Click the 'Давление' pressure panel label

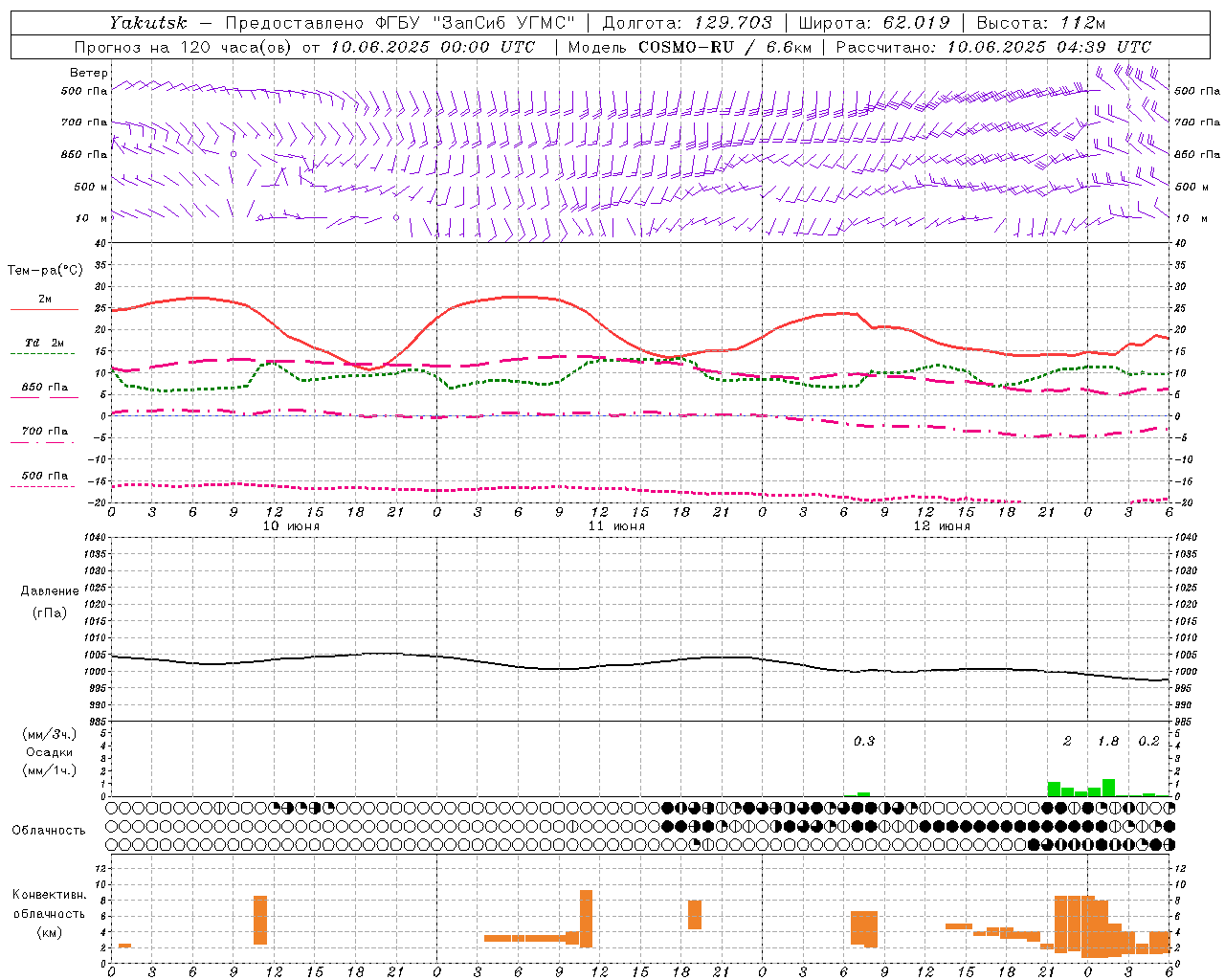pyautogui.click(x=49, y=591)
